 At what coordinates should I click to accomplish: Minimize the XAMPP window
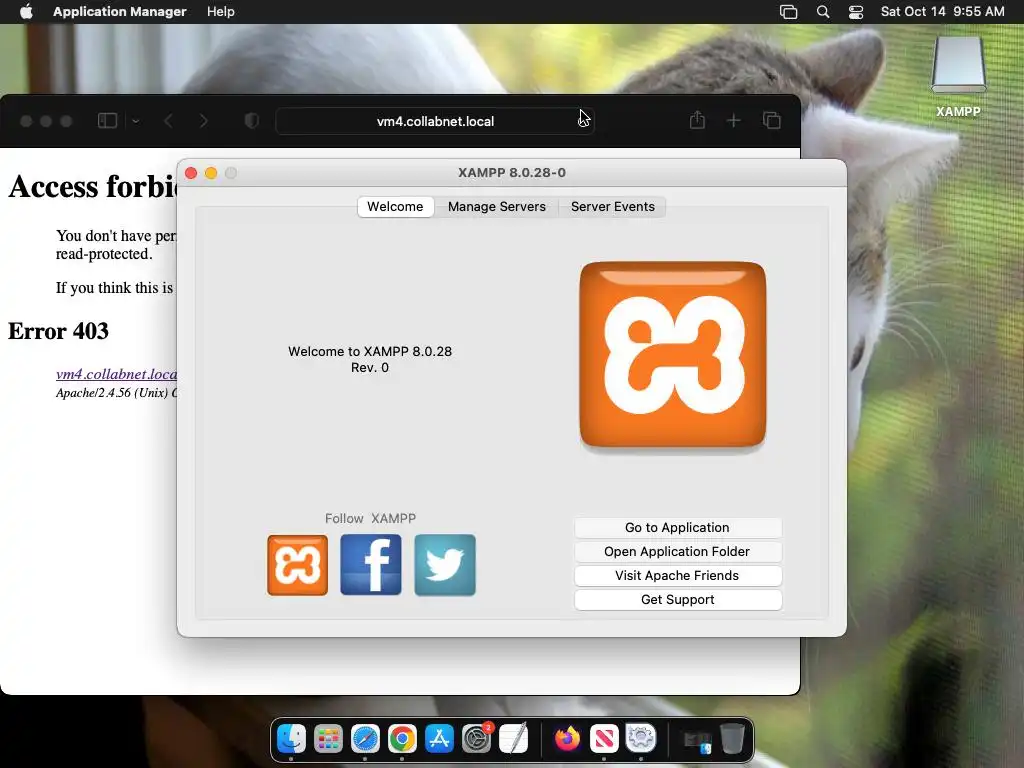211,173
